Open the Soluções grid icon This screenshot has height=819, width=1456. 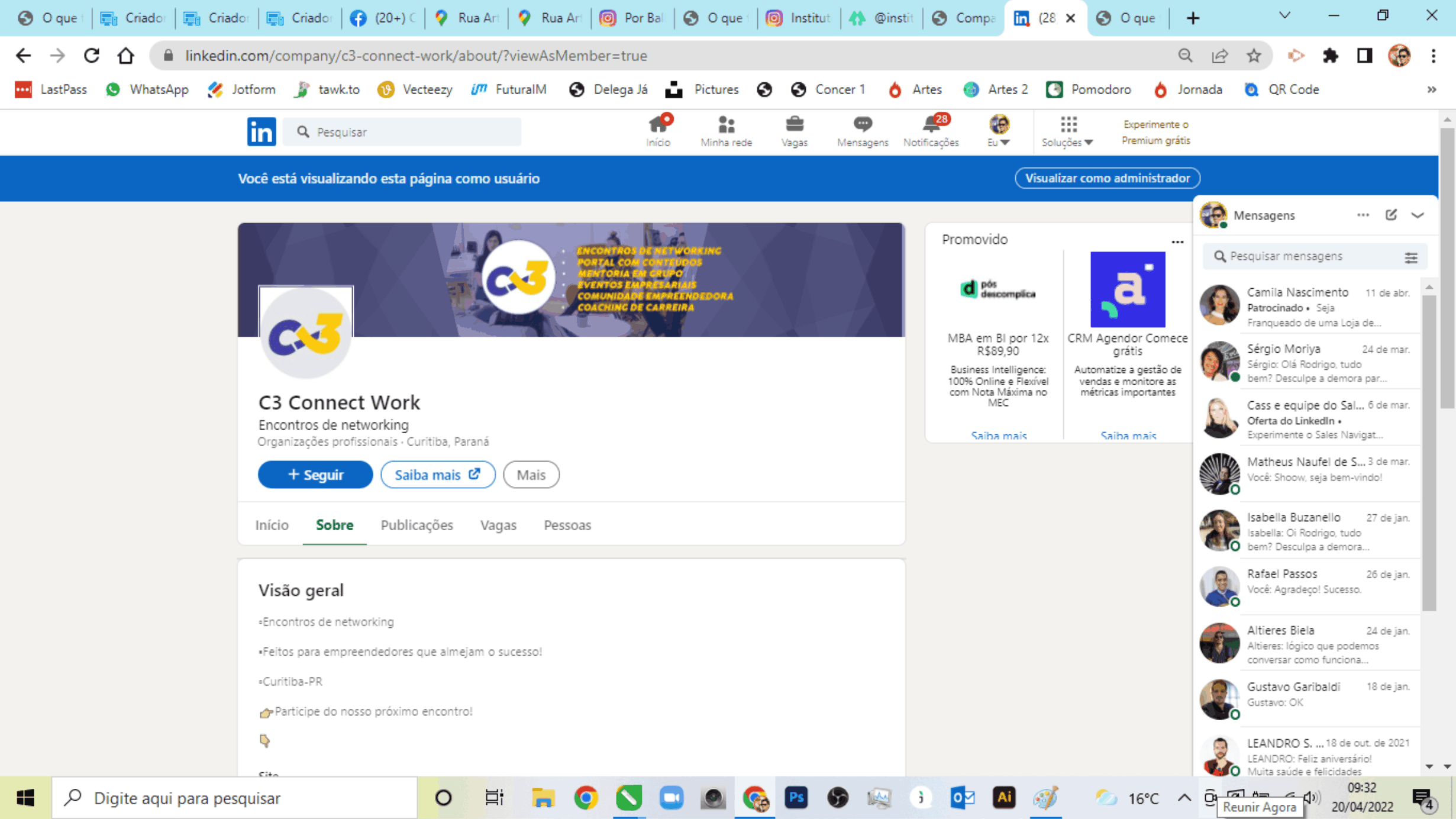(1067, 125)
